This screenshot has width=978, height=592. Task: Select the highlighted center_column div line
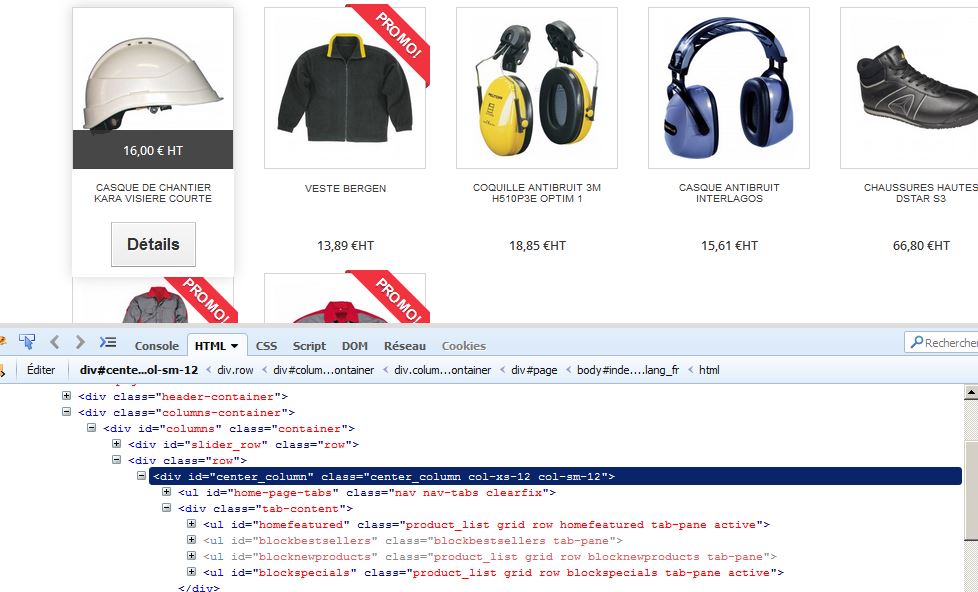(555, 477)
